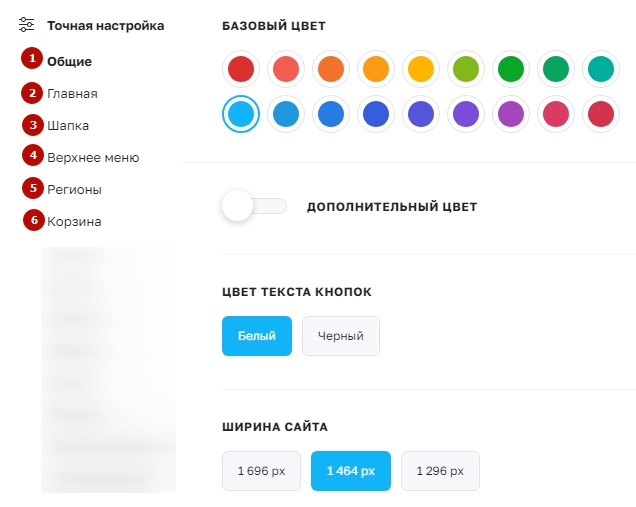The width and height of the screenshot is (636, 507).
Task: Click red badge number 2
Action: coord(33,93)
